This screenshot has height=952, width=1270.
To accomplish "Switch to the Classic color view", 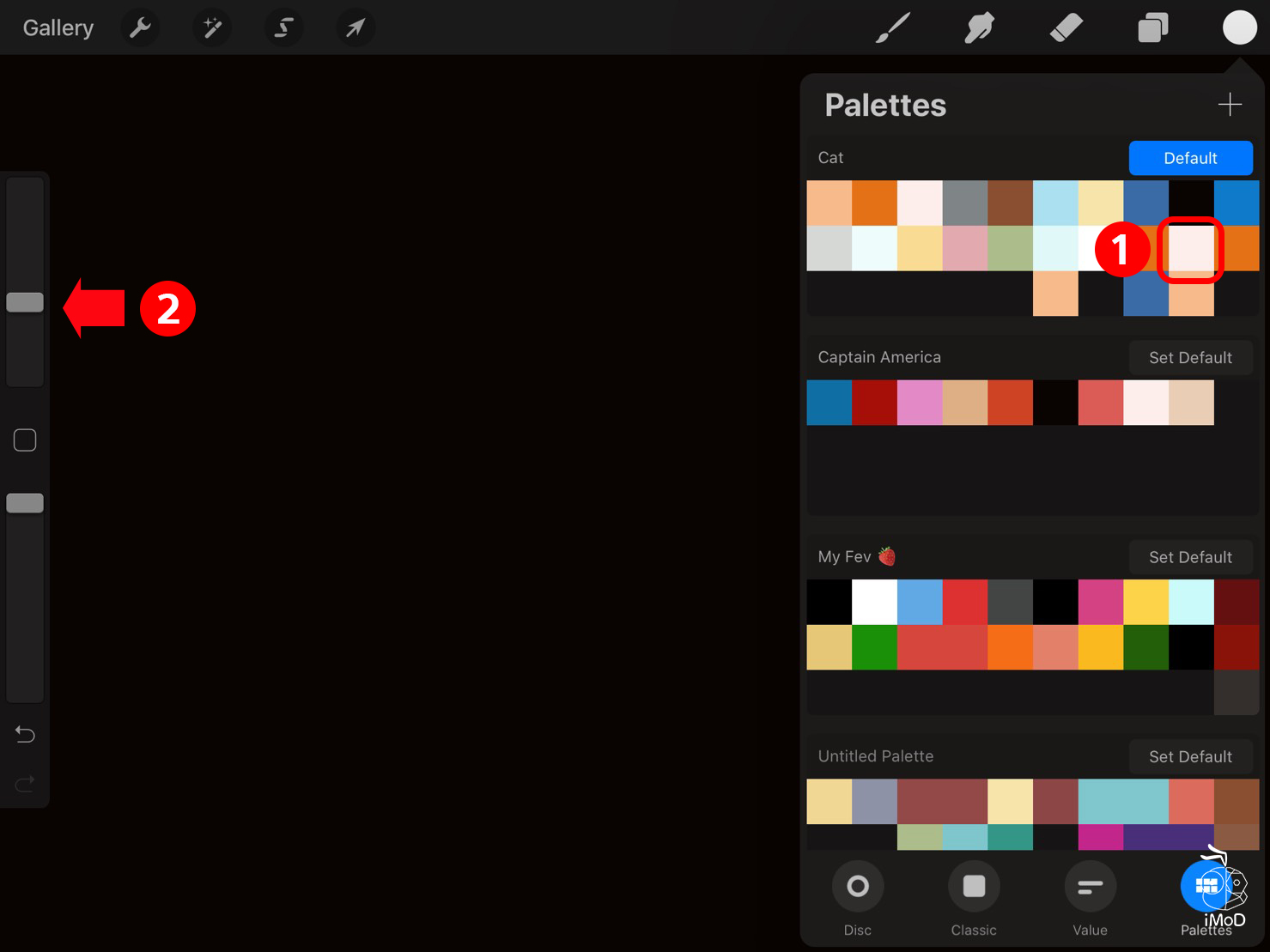I will [x=973, y=886].
